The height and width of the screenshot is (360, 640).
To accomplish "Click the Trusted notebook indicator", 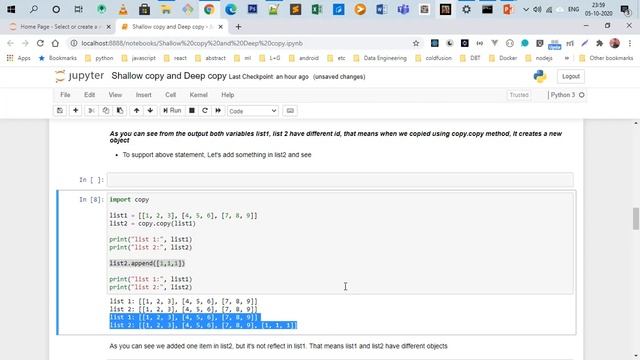I will point(519,95).
